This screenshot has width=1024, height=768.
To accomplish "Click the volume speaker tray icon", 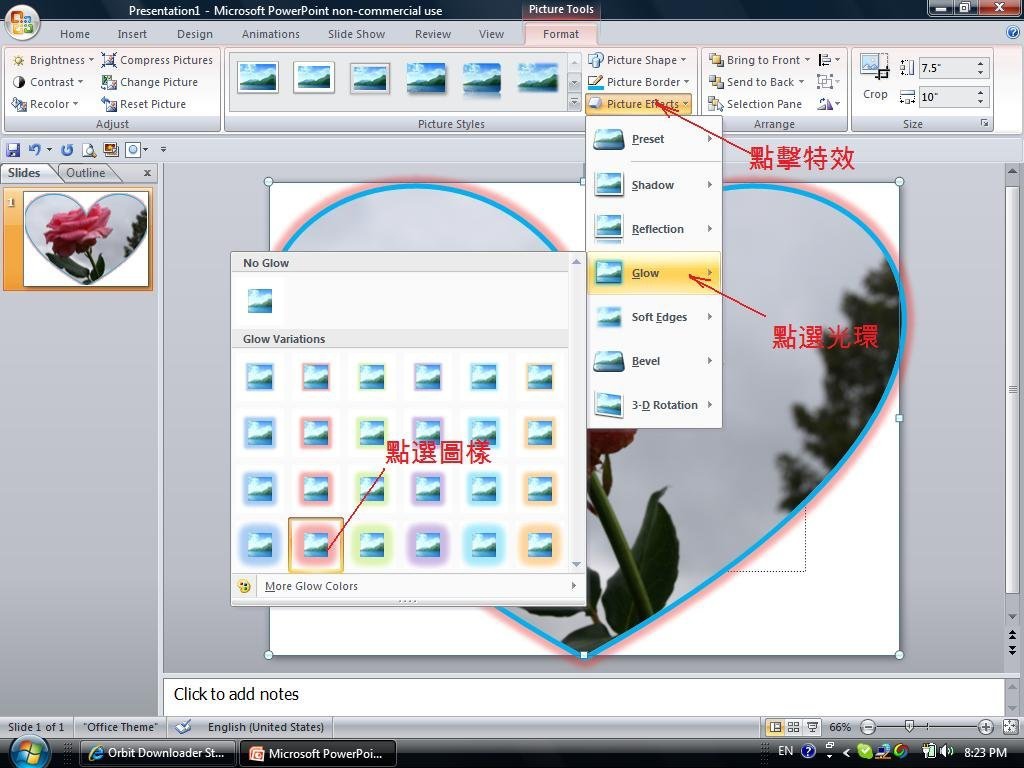I will click(948, 752).
